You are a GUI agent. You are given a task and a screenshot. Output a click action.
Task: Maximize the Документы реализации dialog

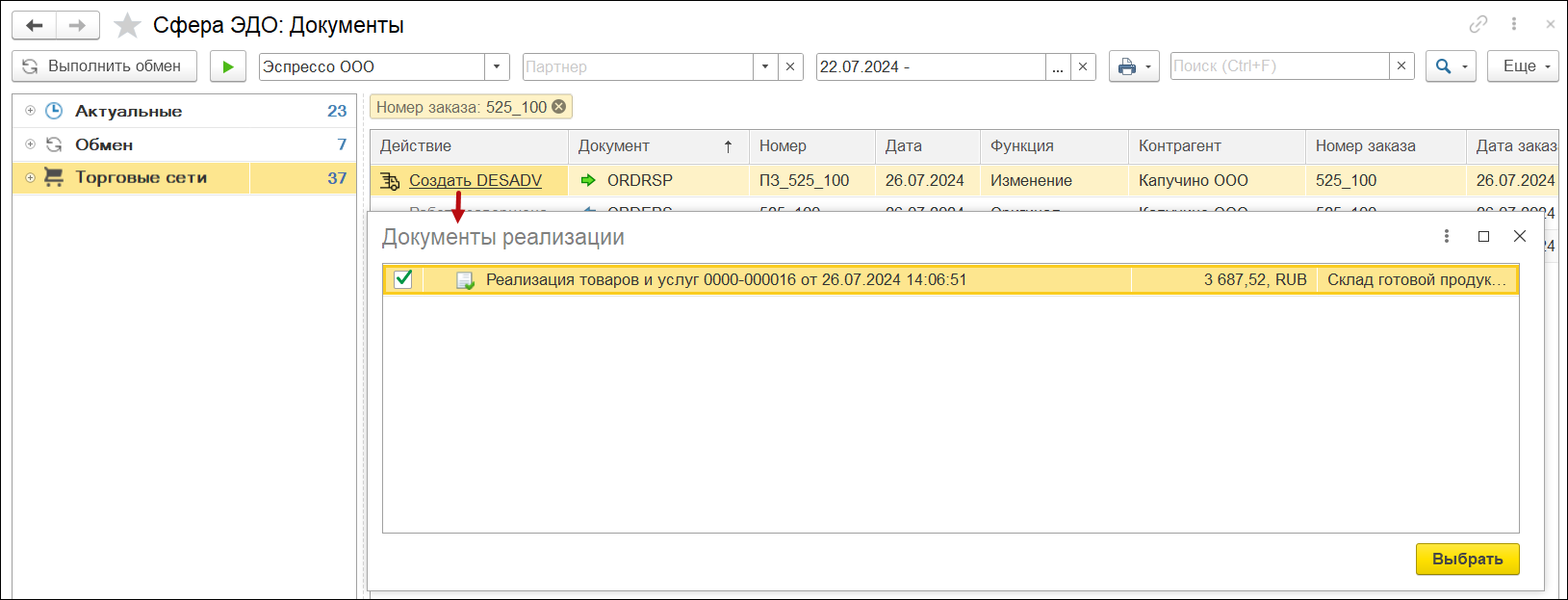(1483, 236)
